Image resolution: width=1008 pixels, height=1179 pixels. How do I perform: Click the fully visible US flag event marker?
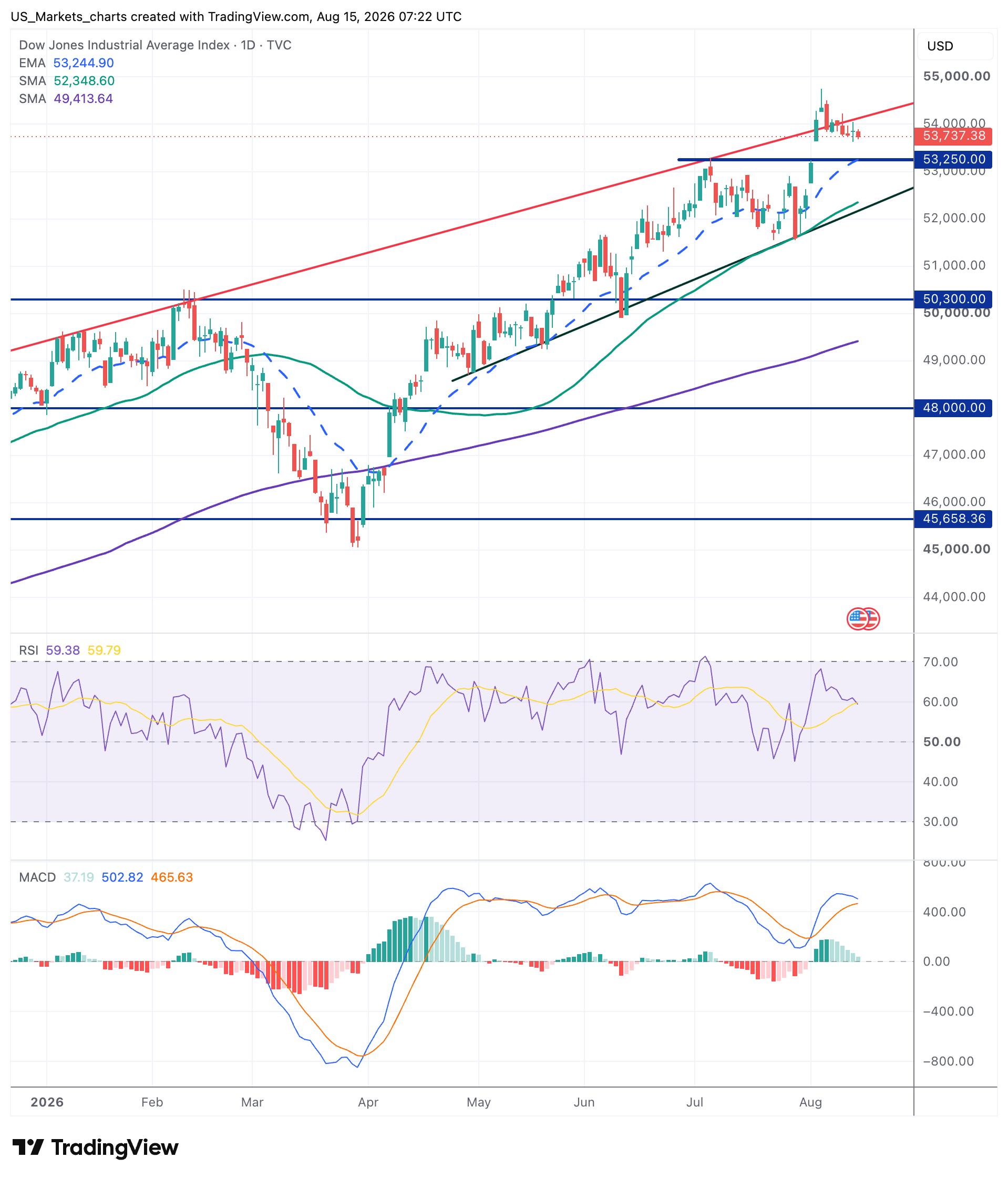coord(857,618)
